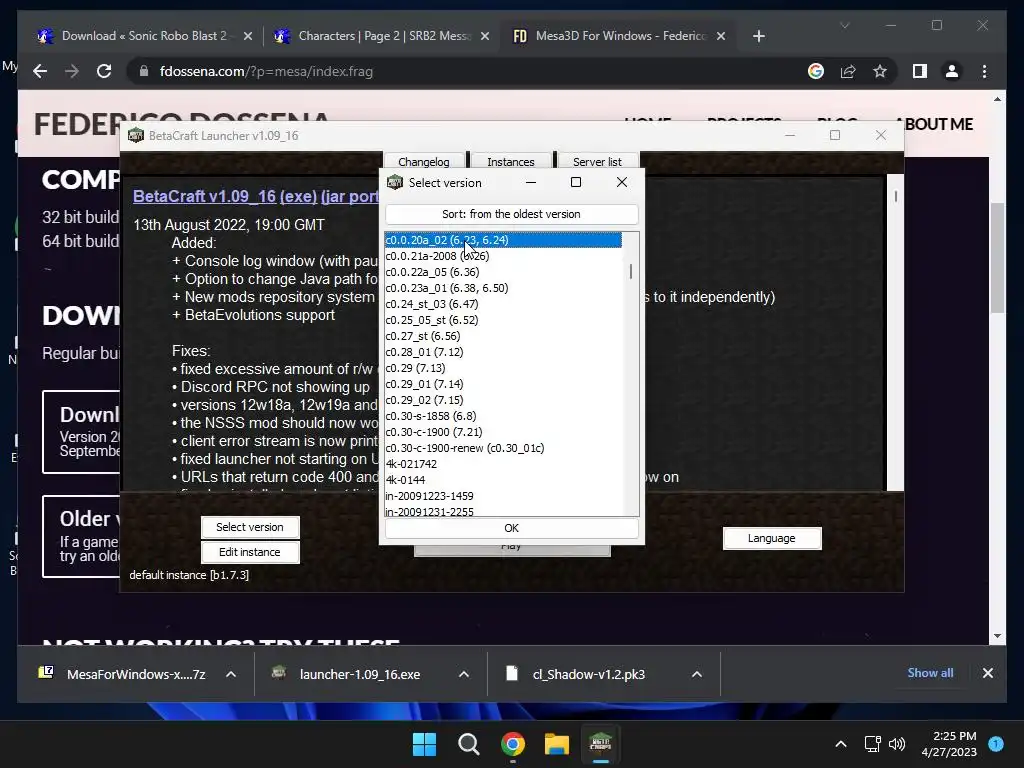Click the Chrome forward arrow
Viewport: 1024px width, 768px height.
click(x=72, y=71)
